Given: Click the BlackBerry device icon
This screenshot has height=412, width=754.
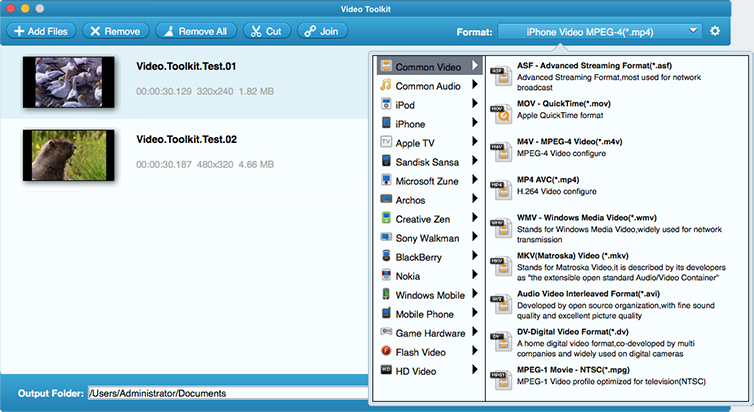Looking at the screenshot, I should click(x=386, y=256).
